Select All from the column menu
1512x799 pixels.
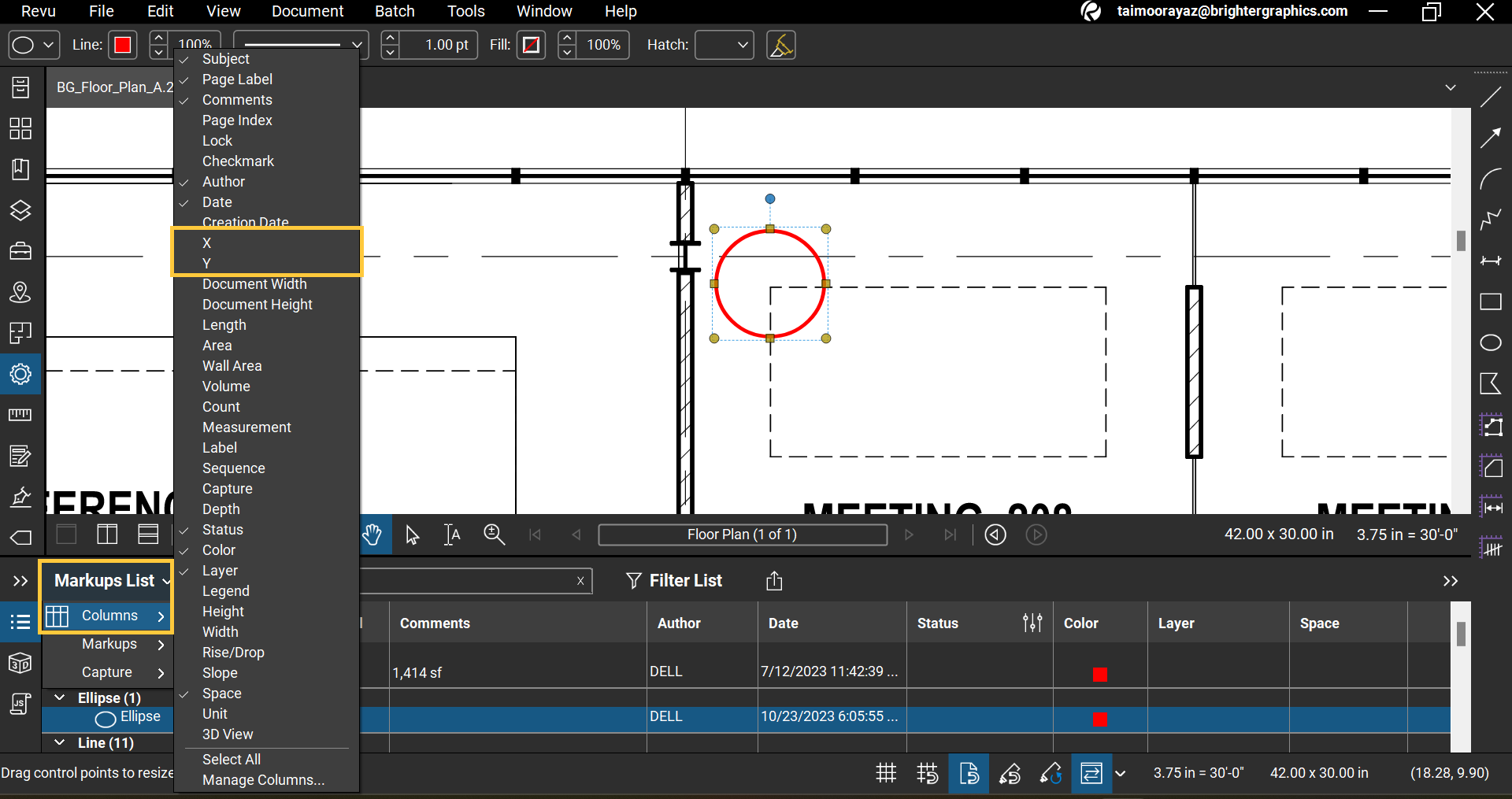(x=231, y=759)
